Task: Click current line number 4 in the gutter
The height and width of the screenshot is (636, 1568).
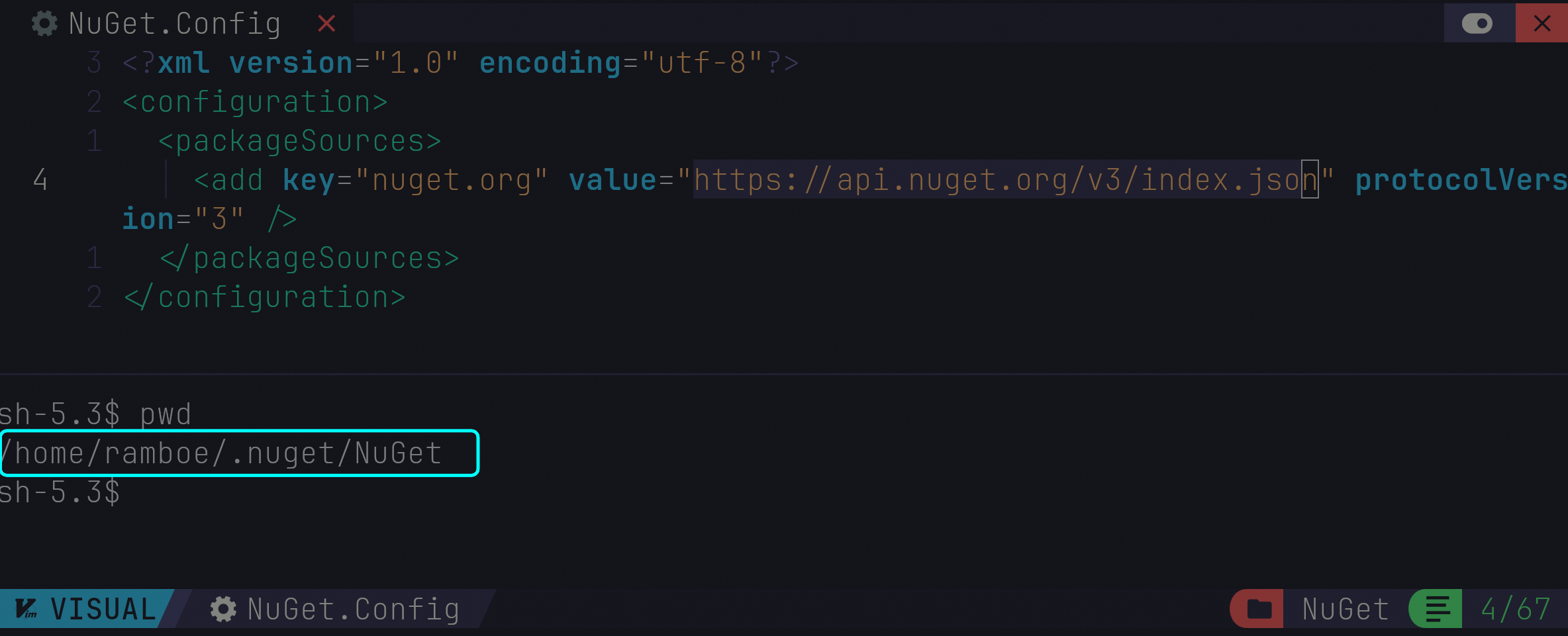Action: (x=40, y=180)
